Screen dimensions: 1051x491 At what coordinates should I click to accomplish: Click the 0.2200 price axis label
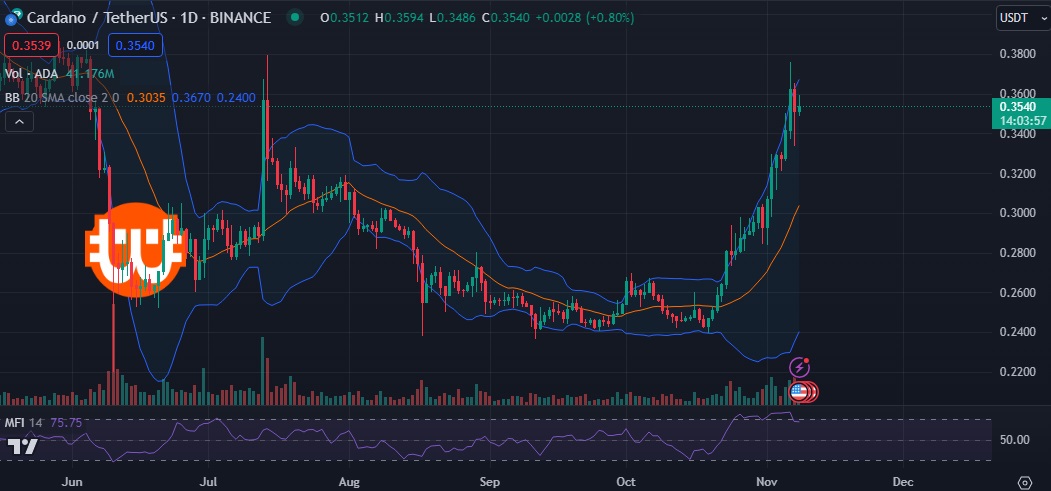[1015, 372]
